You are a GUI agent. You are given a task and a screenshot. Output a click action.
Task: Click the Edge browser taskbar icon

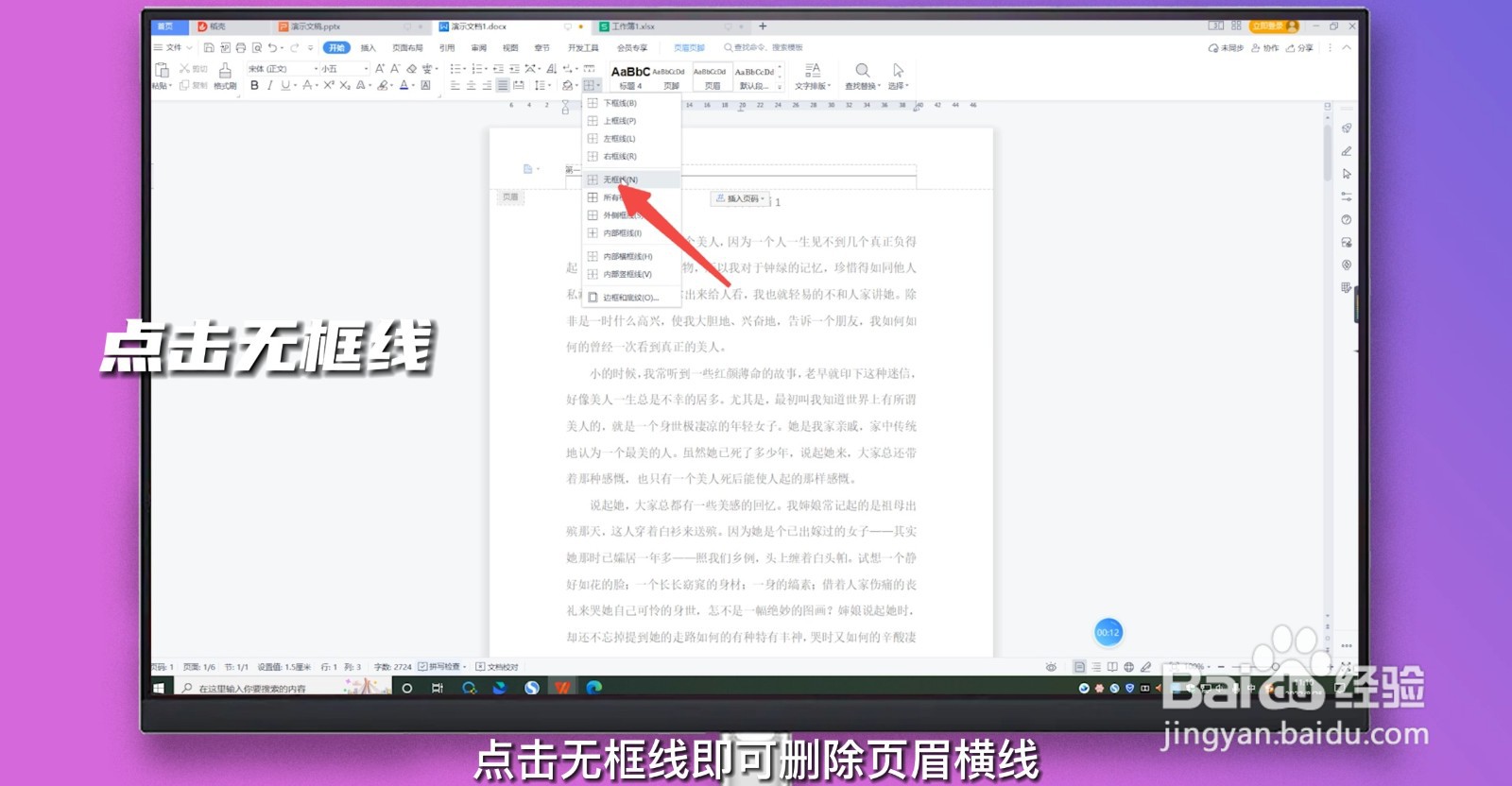click(593, 688)
